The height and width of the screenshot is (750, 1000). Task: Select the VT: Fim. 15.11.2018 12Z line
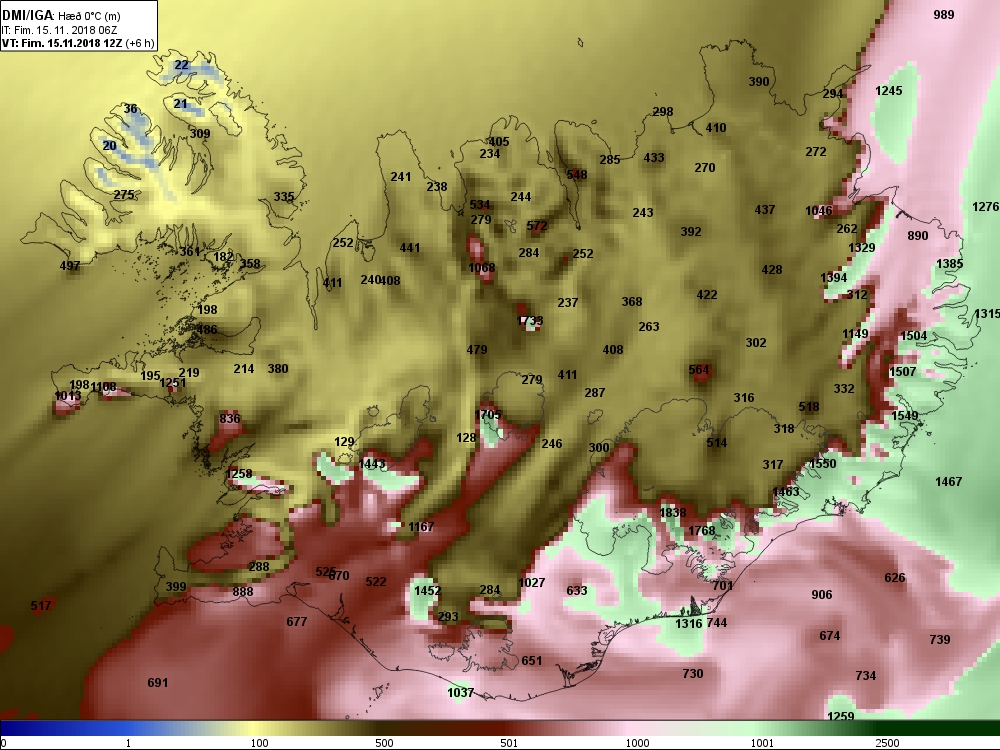[x=78, y=43]
